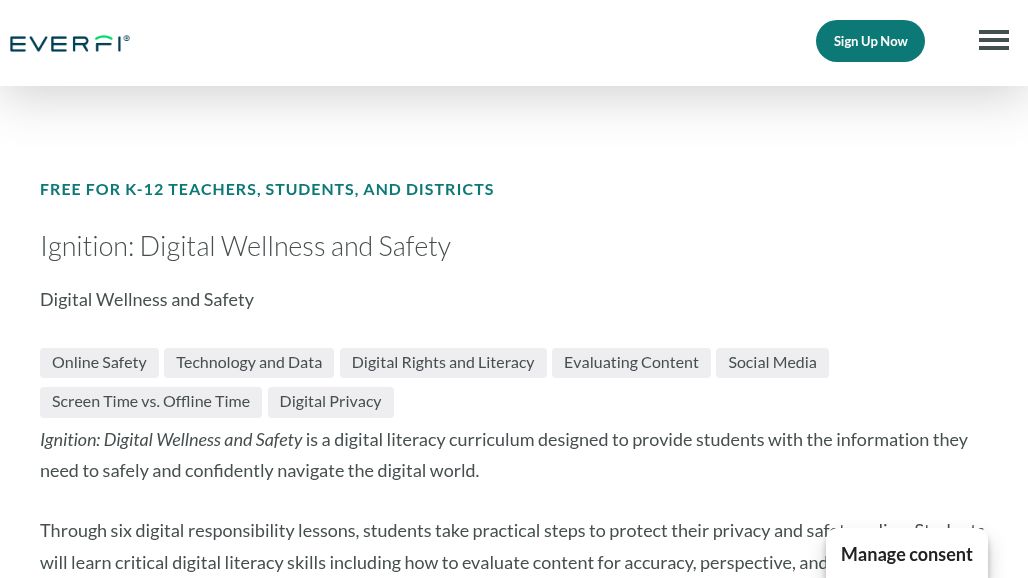
Task: Click the Social Media tag
Action: (x=772, y=363)
